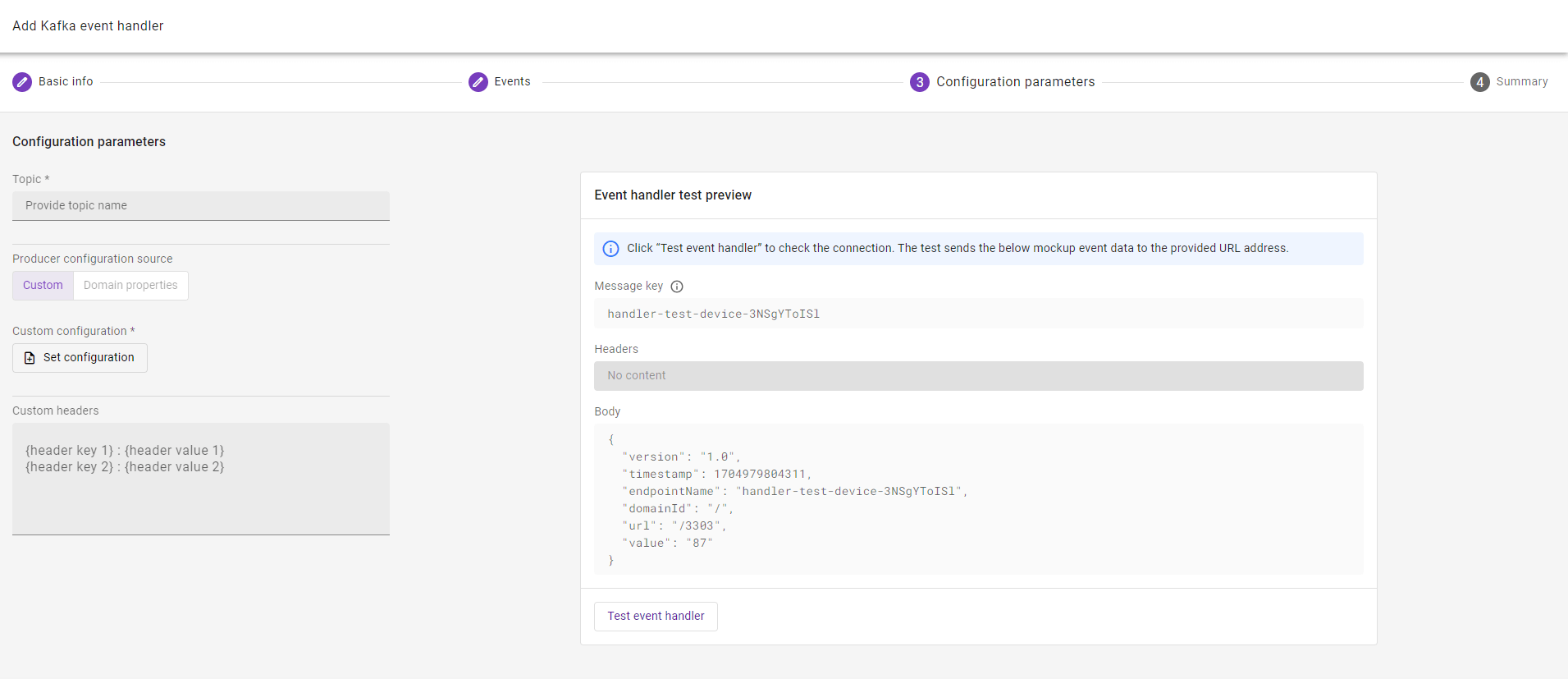Click the Configuration parameters section heading
Viewport: 1568px width, 679px height.
(x=89, y=142)
